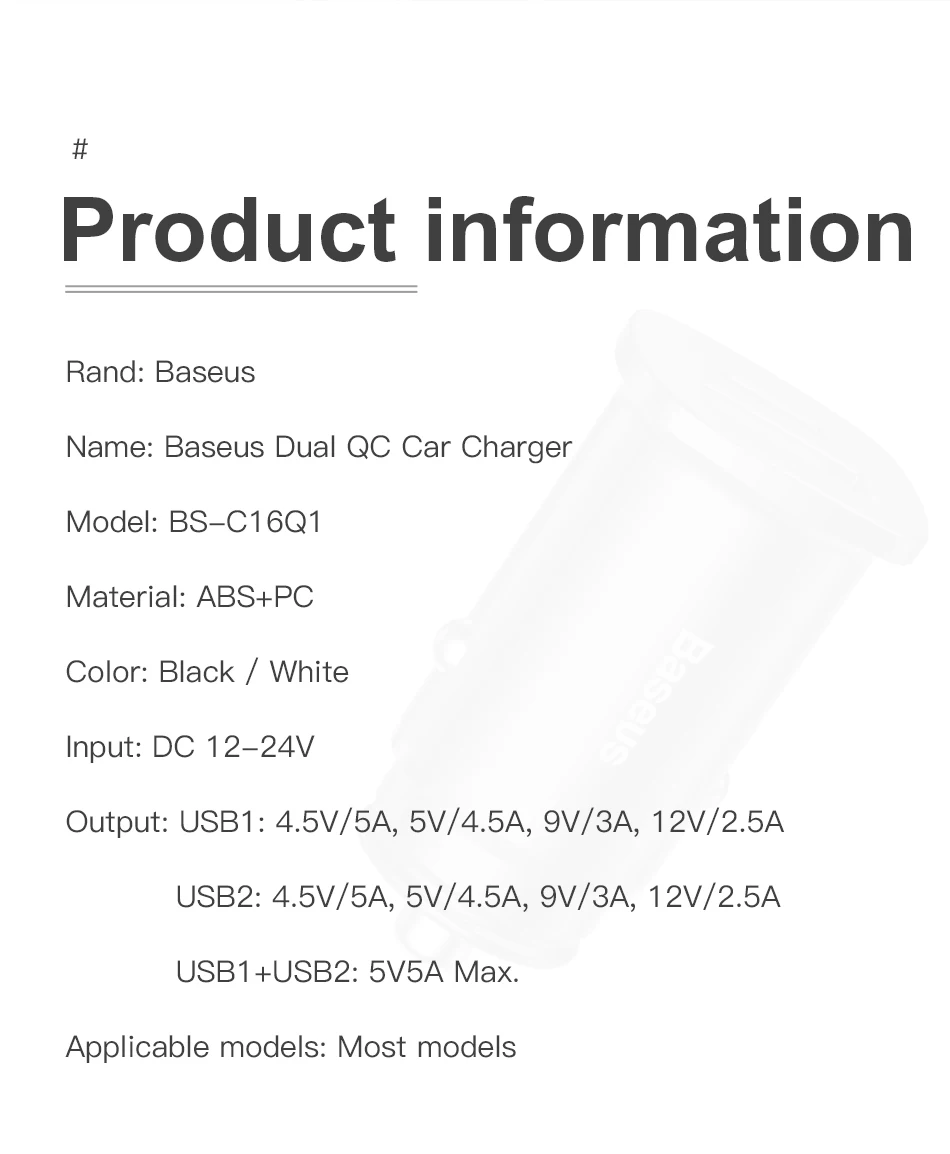Click the word "Black" in the Color line
Viewport: 950px width, 1154px height.
tap(197, 672)
